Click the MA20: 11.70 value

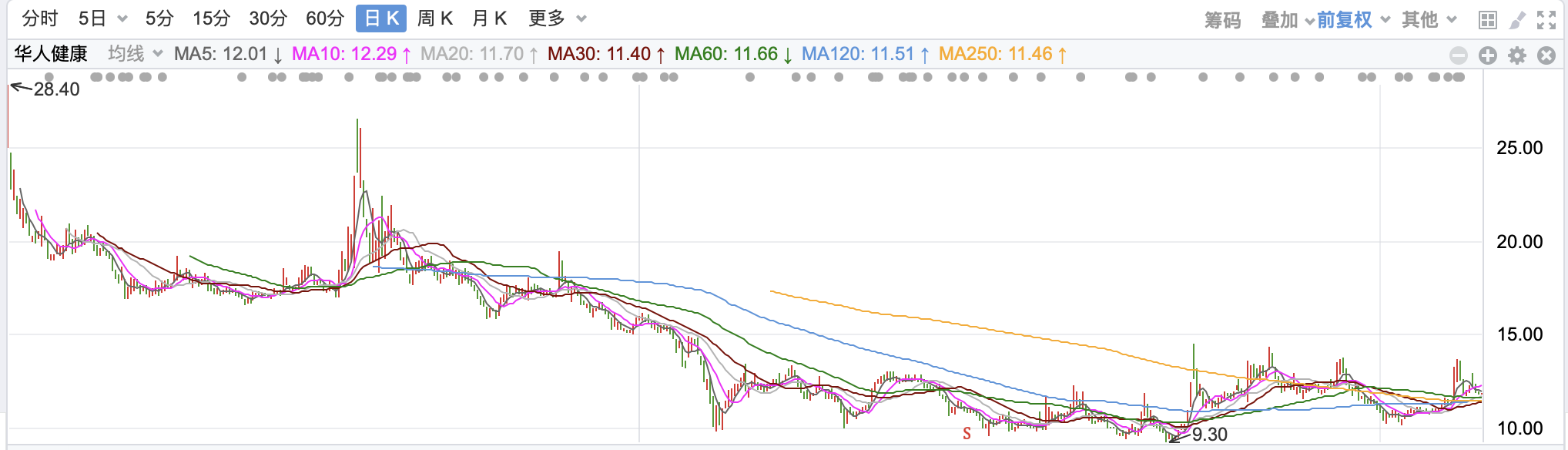[479, 54]
